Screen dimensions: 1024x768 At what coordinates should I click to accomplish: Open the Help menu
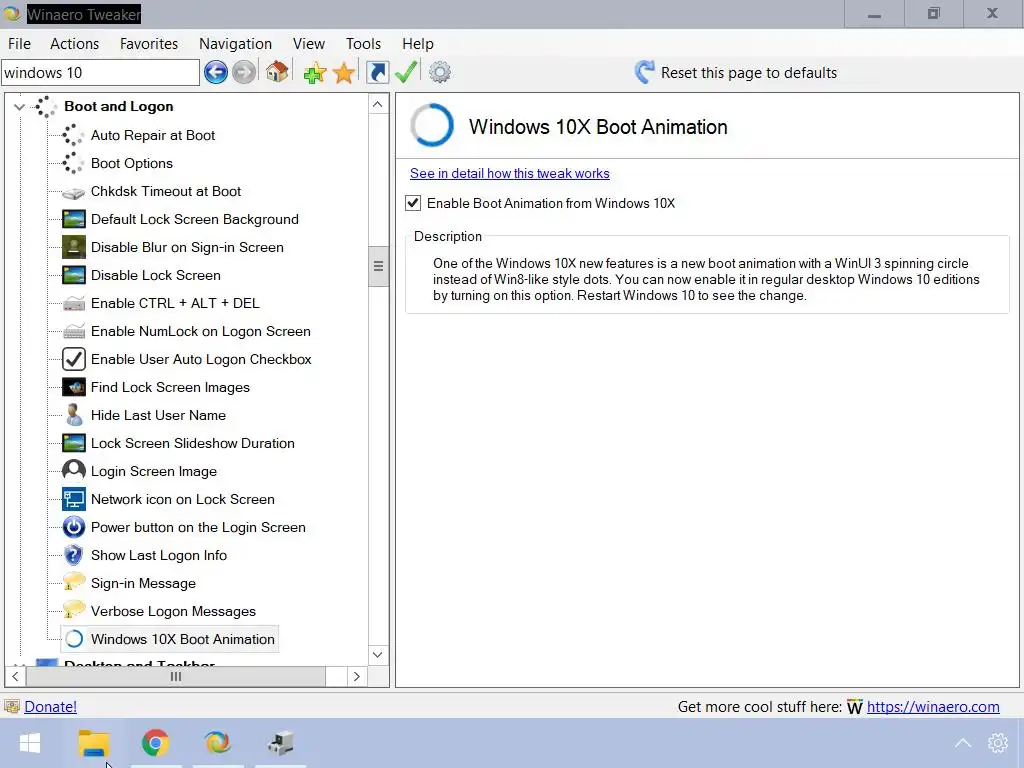417,44
